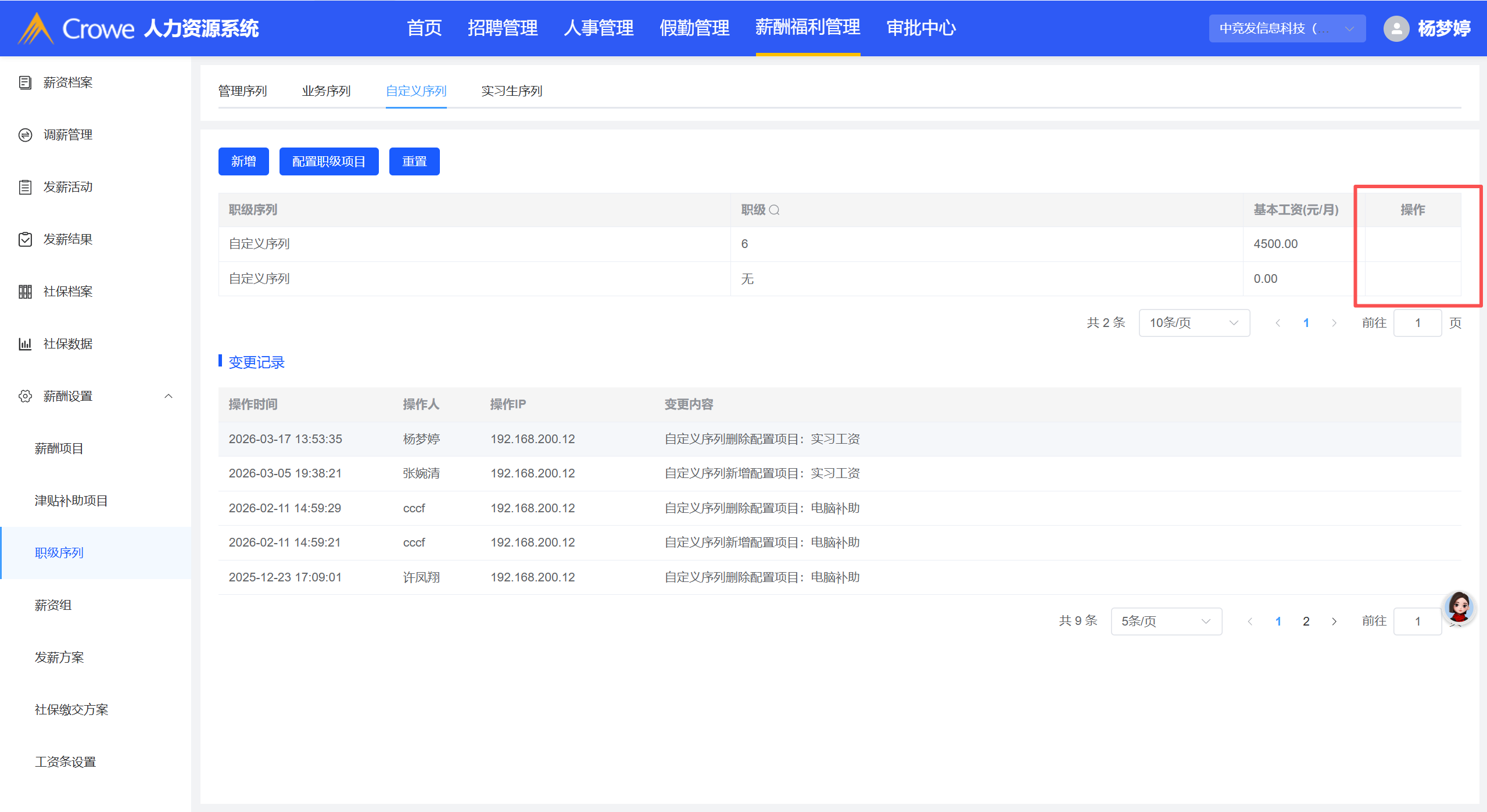Click the 调薪管理 sidebar icon
This screenshot has height=812, width=1487.
click(x=25, y=135)
